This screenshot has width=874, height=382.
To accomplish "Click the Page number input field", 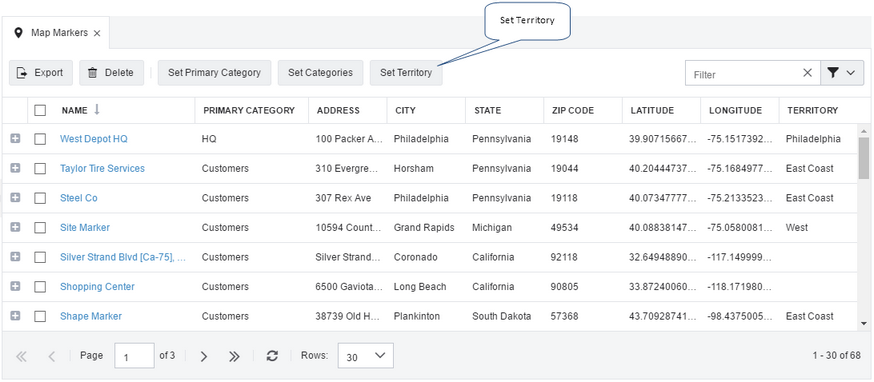I will [134, 356].
